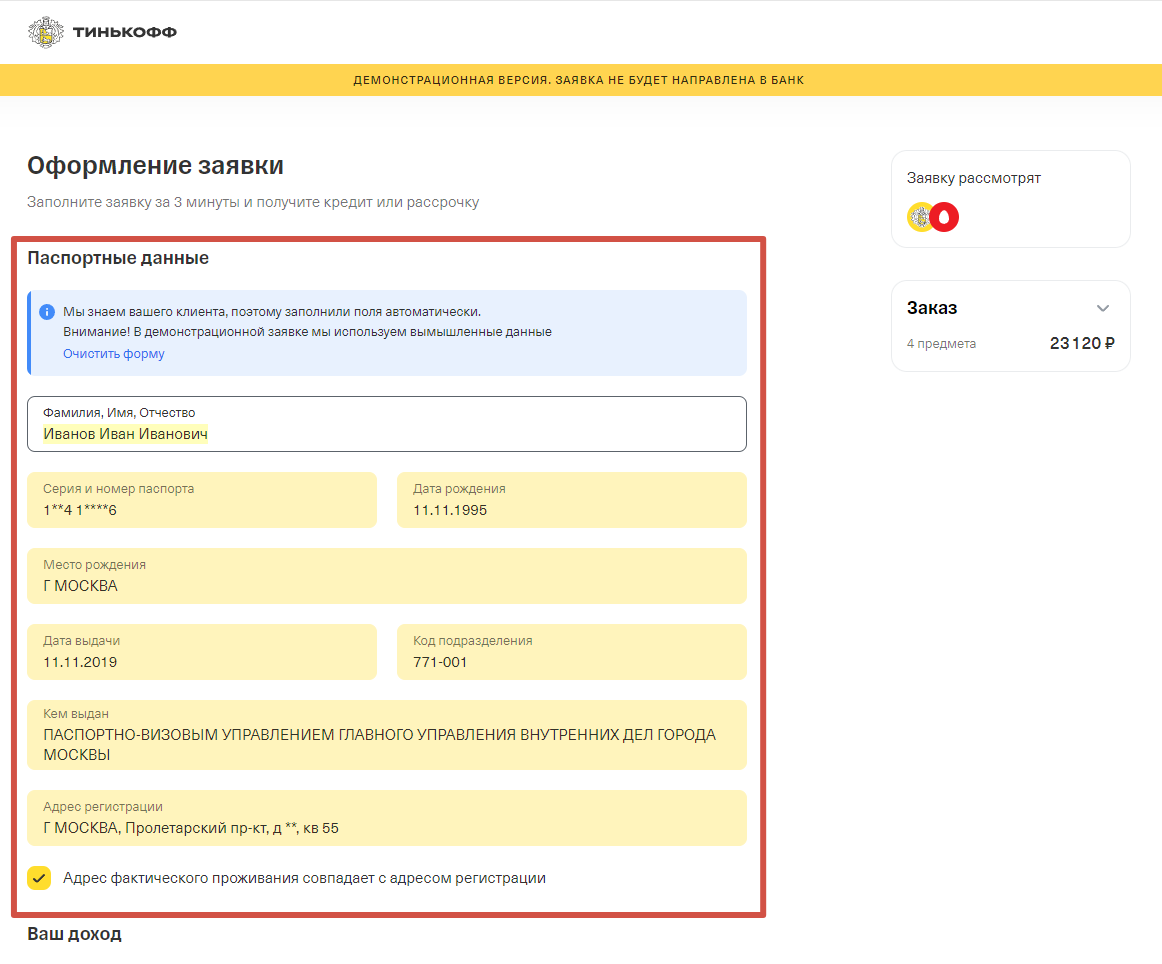Click the Ваш доход section heading
This screenshot has height=964, width=1162.
point(74,934)
